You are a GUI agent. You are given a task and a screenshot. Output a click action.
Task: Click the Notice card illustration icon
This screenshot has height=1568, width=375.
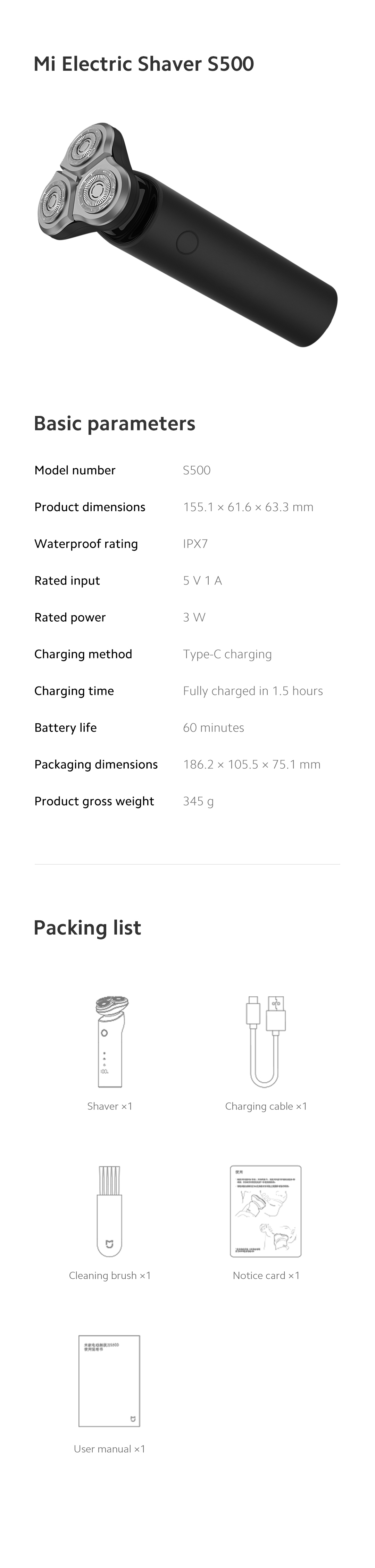coord(266,1212)
